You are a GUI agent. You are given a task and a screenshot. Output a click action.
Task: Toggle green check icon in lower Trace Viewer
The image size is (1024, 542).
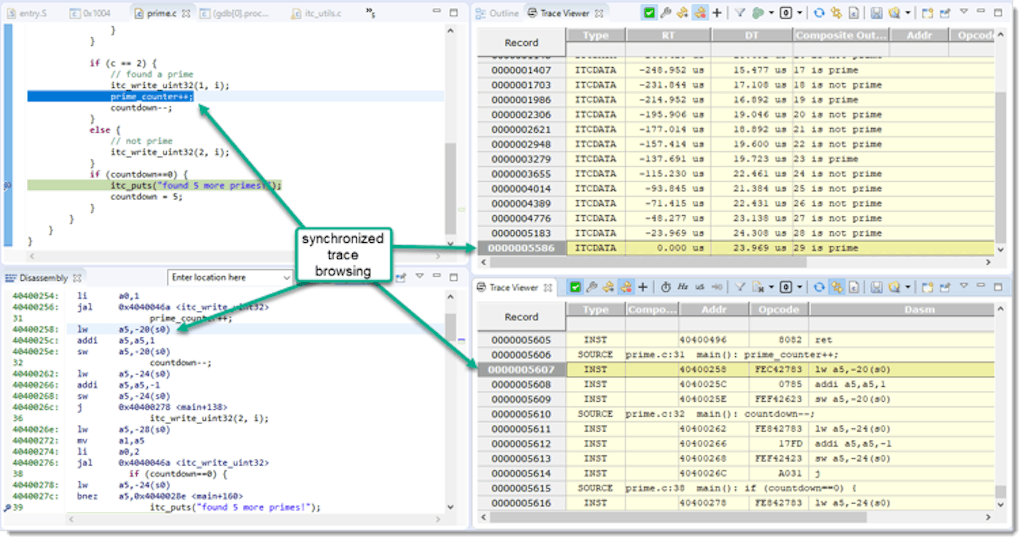(x=575, y=287)
